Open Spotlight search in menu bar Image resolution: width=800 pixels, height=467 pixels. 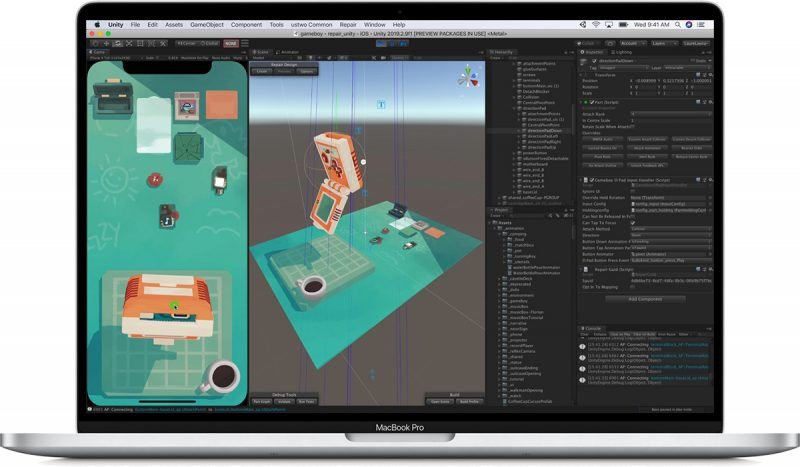pyautogui.click(x=678, y=24)
